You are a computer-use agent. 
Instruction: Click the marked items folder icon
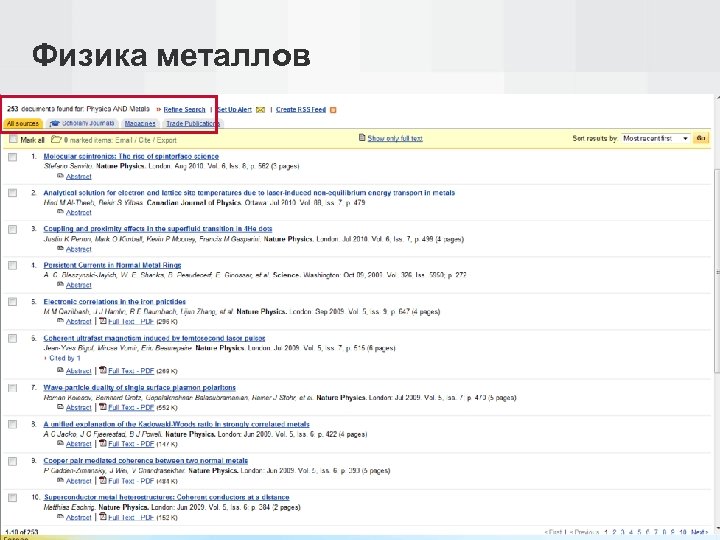pyautogui.click(x=56, y=139)
